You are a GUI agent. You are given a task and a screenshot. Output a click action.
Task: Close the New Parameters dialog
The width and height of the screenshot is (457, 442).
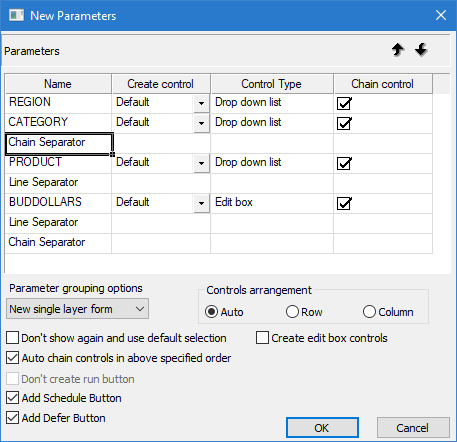(441, 15)
